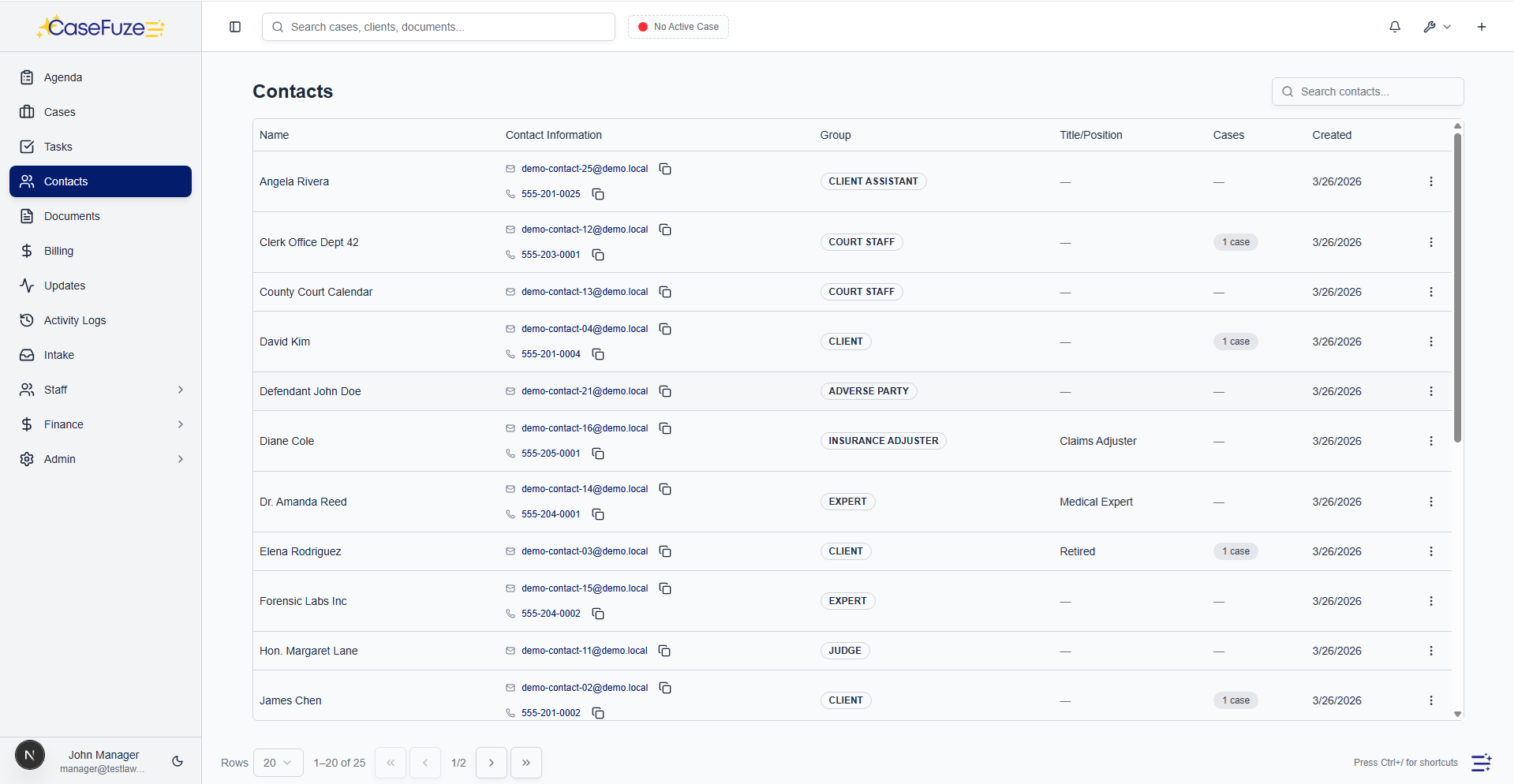Navigate to Documents in the sidebar
This screenshot has height=784, width=1514.
pos(72,215)
